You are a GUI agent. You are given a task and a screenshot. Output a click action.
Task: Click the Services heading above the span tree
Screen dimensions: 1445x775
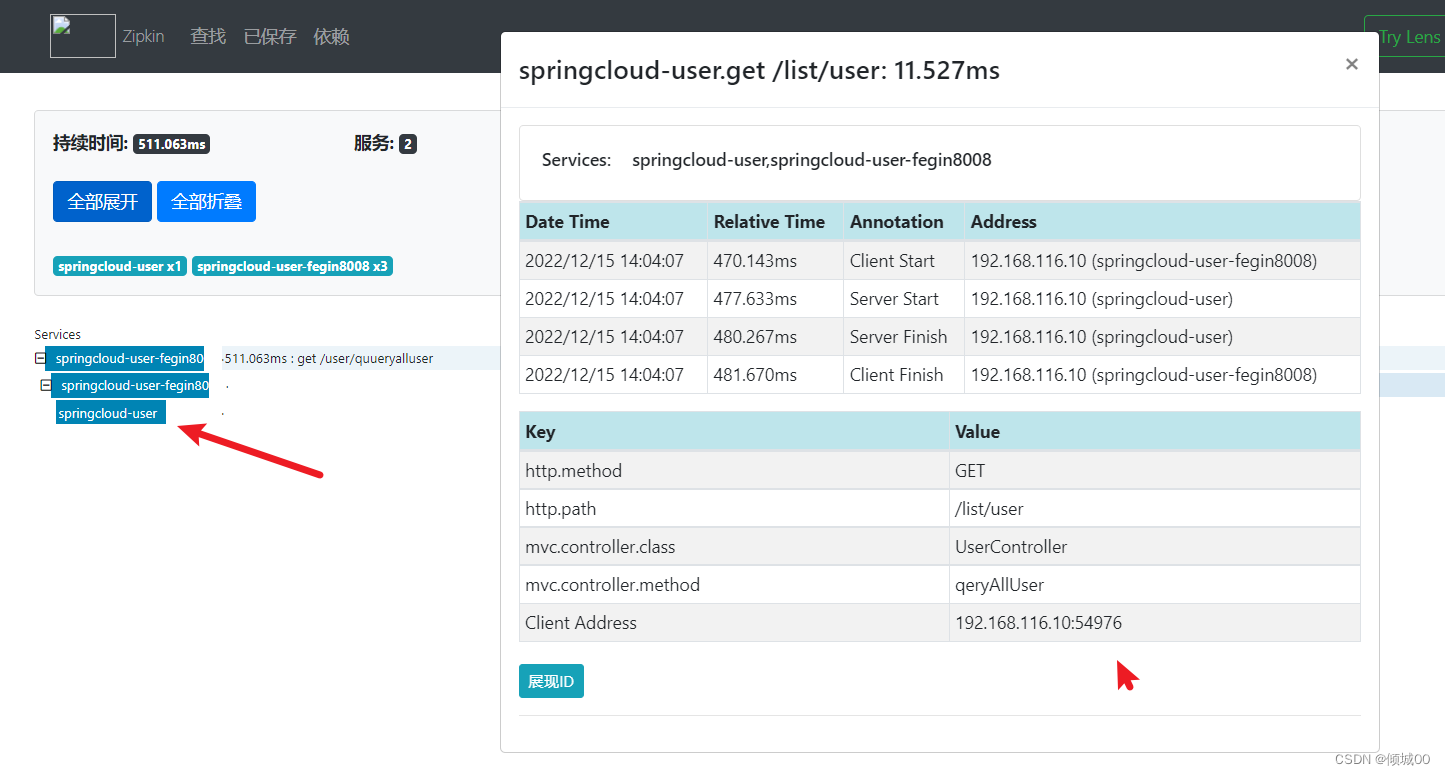coord(58,334)
